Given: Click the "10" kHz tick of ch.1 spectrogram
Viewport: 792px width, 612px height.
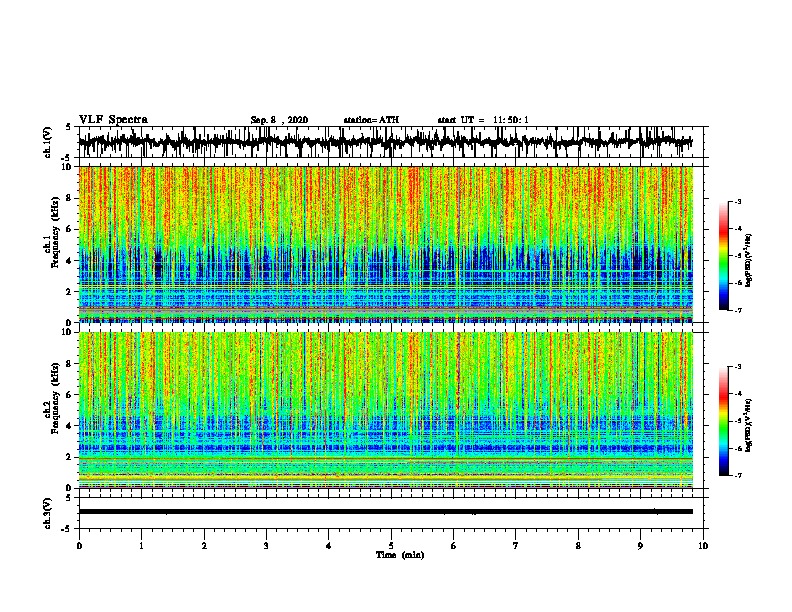Looking at the screenshot, I should point(68,167).
